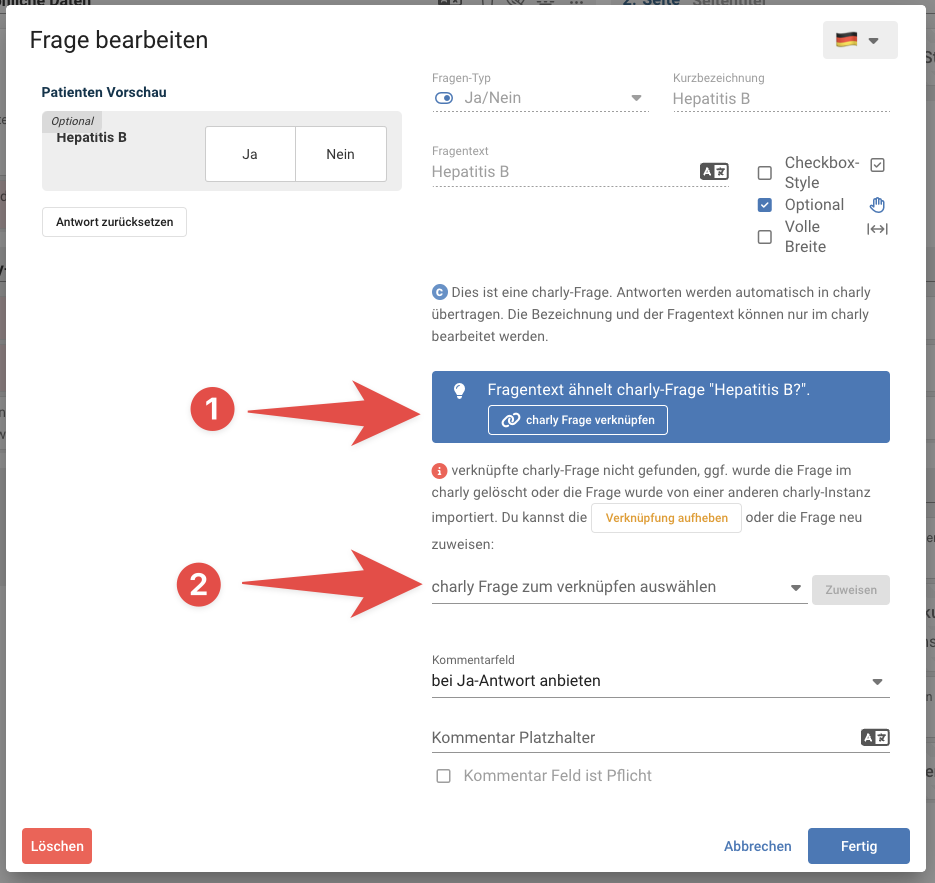Screen dimensions: 935x883
Task: Open the Kommentarfeld dropdown
Action: click(x=660, y=681)
